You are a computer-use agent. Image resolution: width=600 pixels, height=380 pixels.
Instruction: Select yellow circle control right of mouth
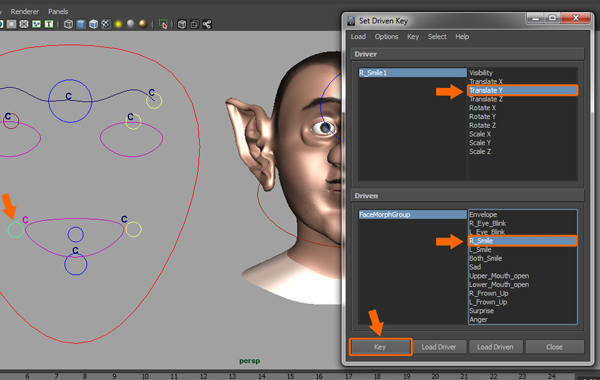pyautogui.click(x=134, y=229)
